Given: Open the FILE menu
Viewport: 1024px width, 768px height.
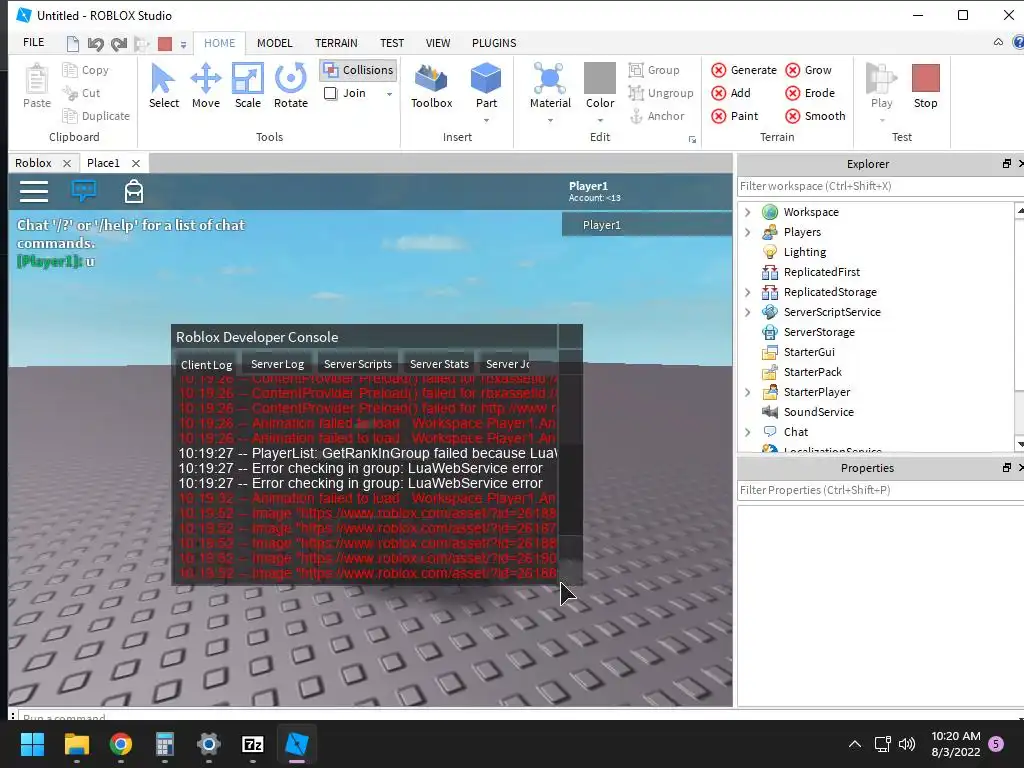Looking at the screenshot, I should point(33,42).
